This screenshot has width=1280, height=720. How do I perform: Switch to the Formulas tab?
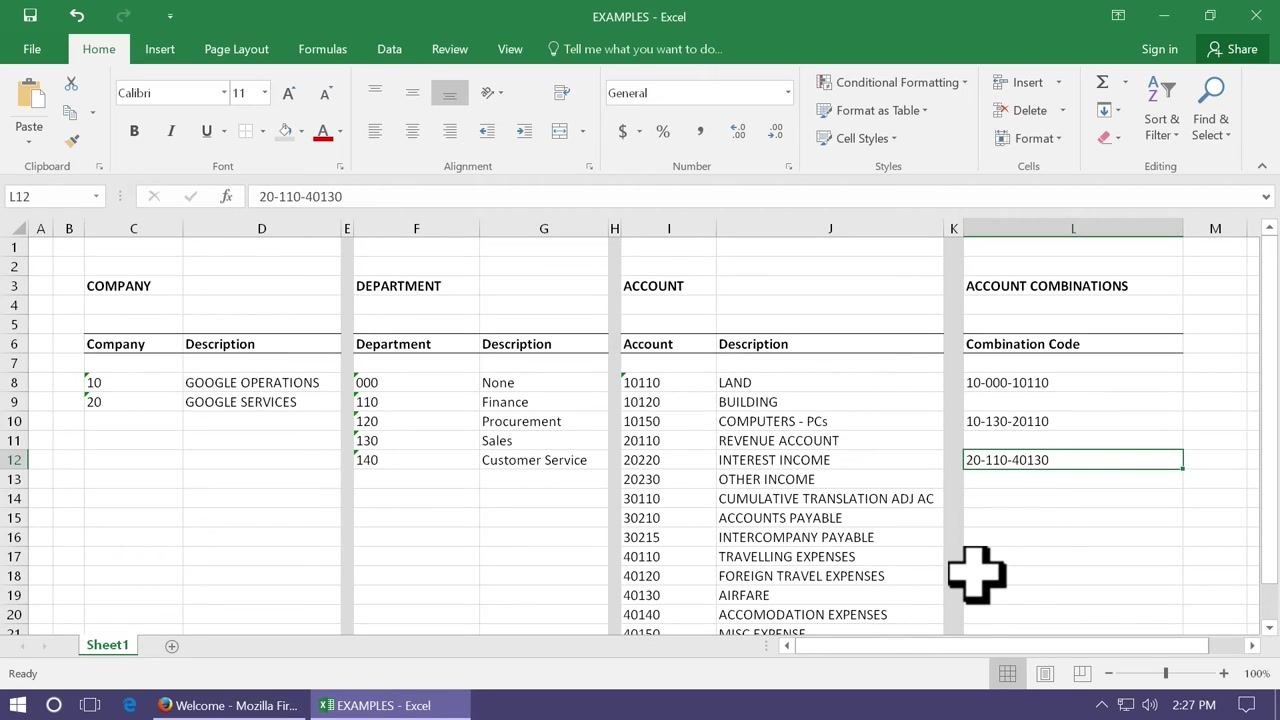(322, 49)
